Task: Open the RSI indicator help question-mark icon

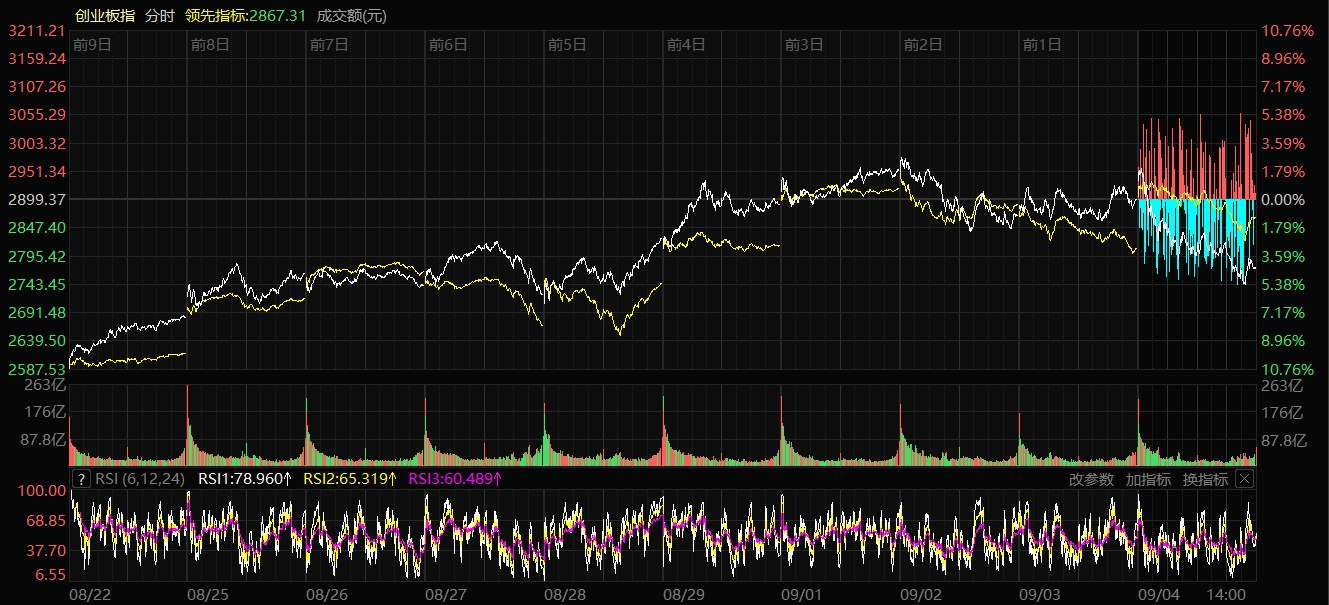Action: 82,479
